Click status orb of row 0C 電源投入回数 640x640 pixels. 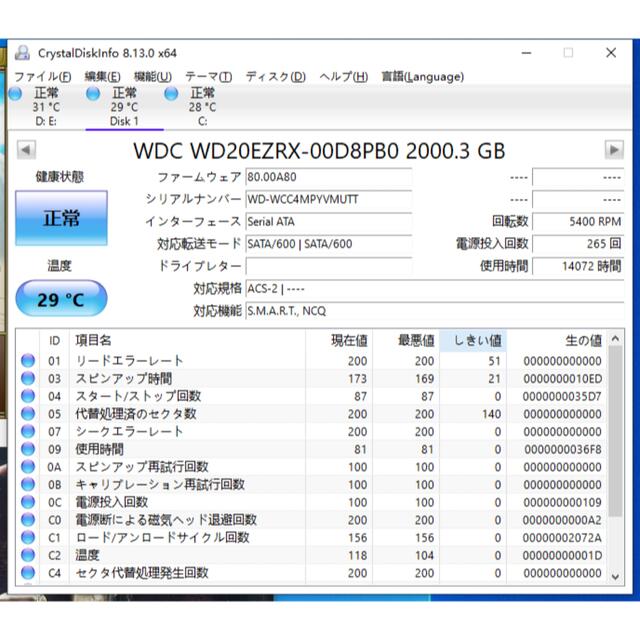(x=28, y=502)
